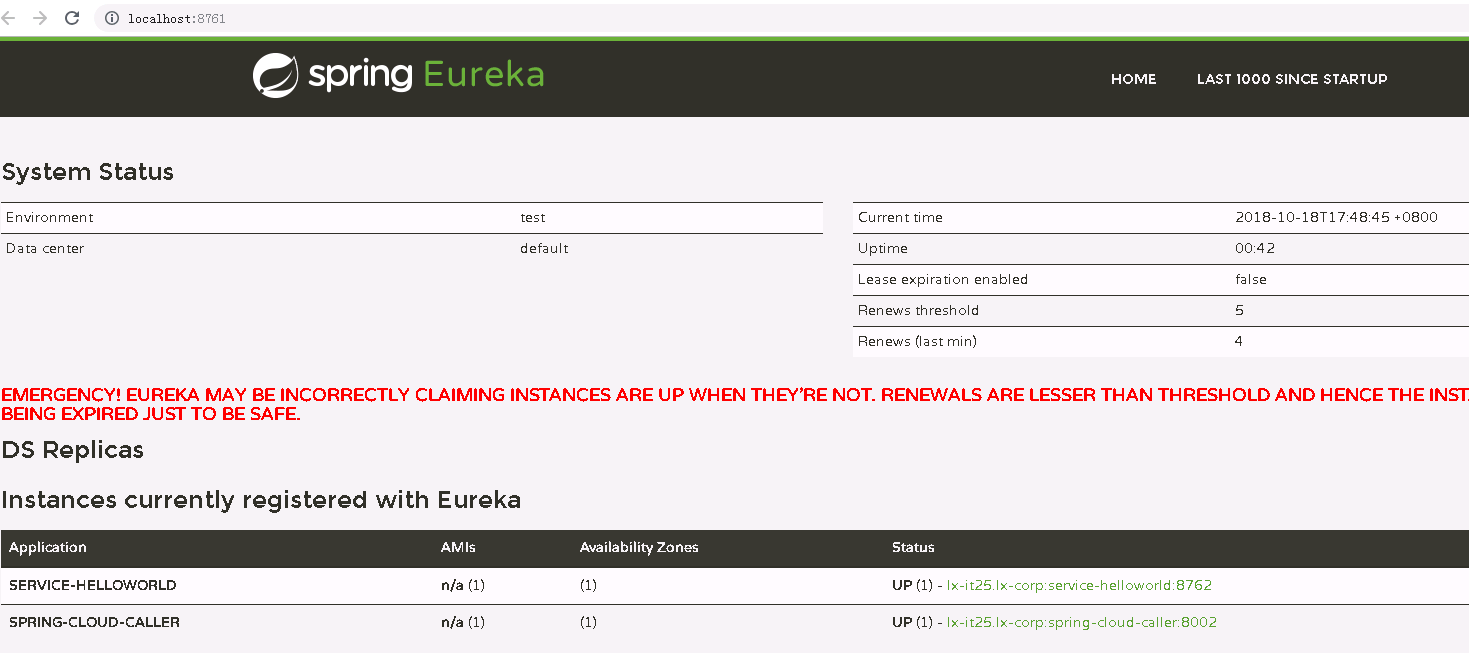Click the Renews threshold label
Viewport: 1469px width, 653px height.
tap(918, 310)
